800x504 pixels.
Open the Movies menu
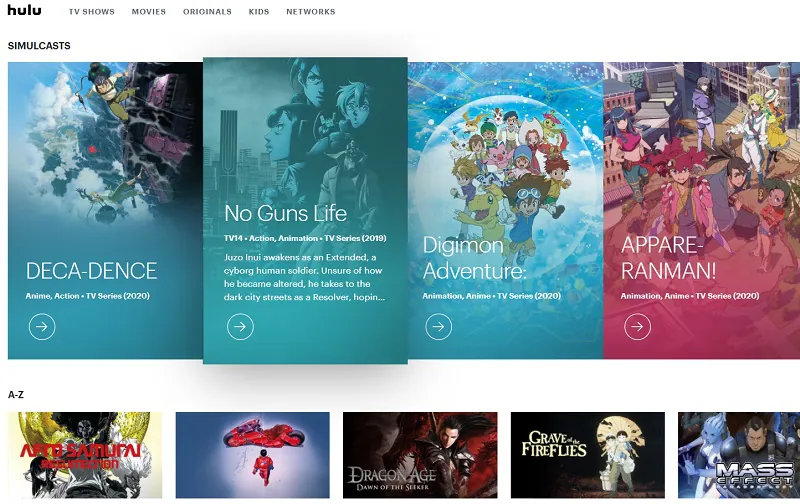pos(148,12)
